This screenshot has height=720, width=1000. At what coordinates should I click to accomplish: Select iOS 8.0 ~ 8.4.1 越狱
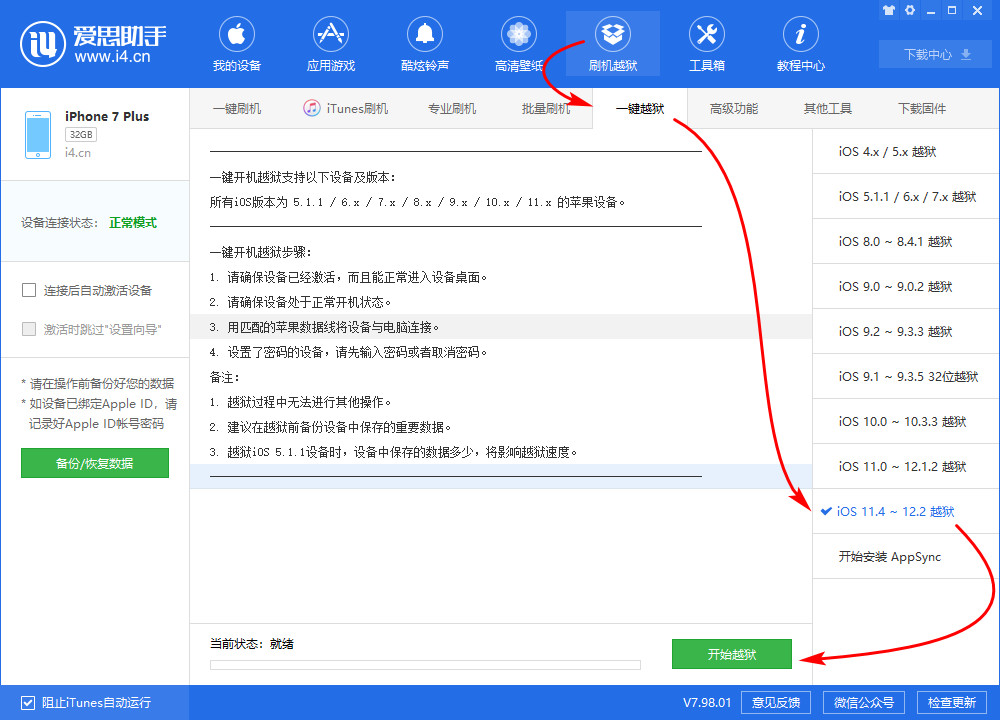[906, 242]
